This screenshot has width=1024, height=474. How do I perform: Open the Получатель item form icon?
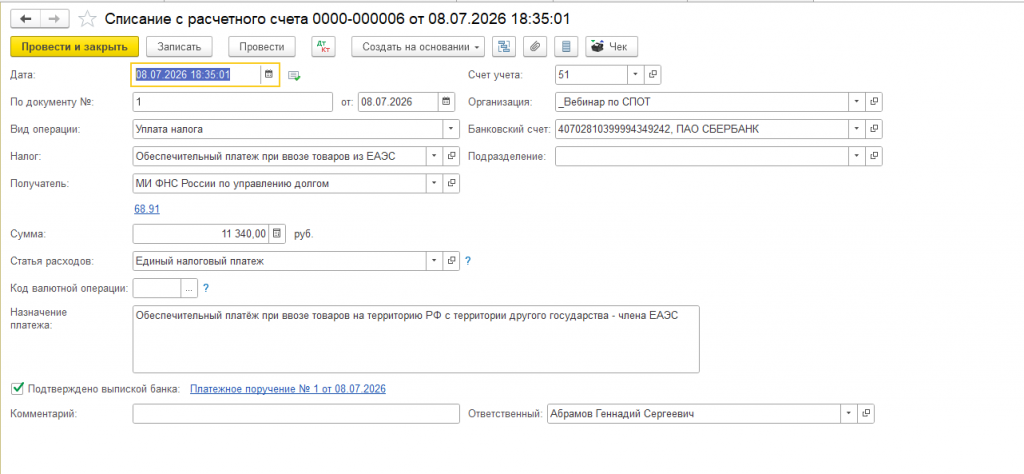[x=451, y=184]
